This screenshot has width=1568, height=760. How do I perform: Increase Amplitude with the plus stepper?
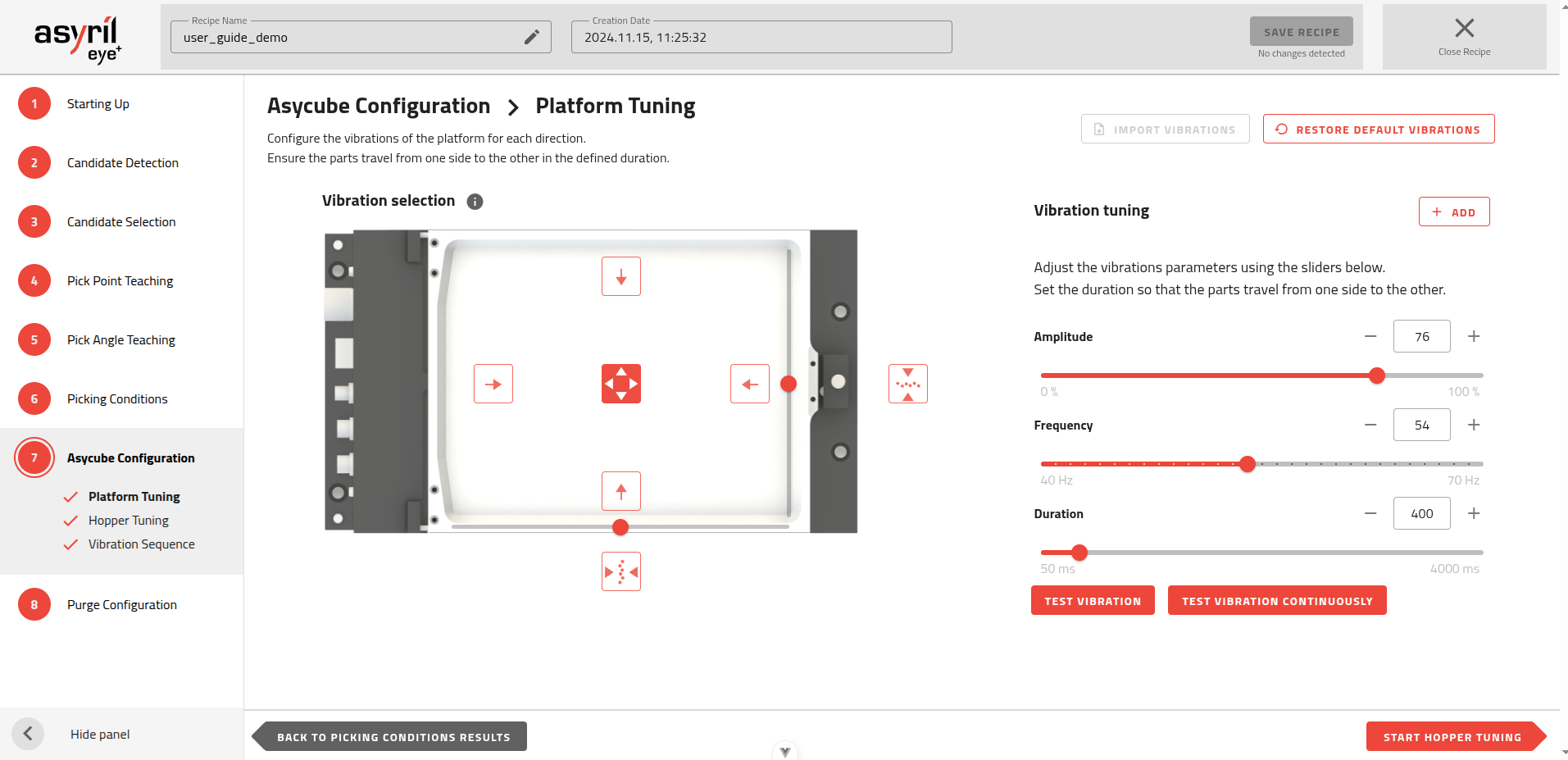click(1474, 336)
